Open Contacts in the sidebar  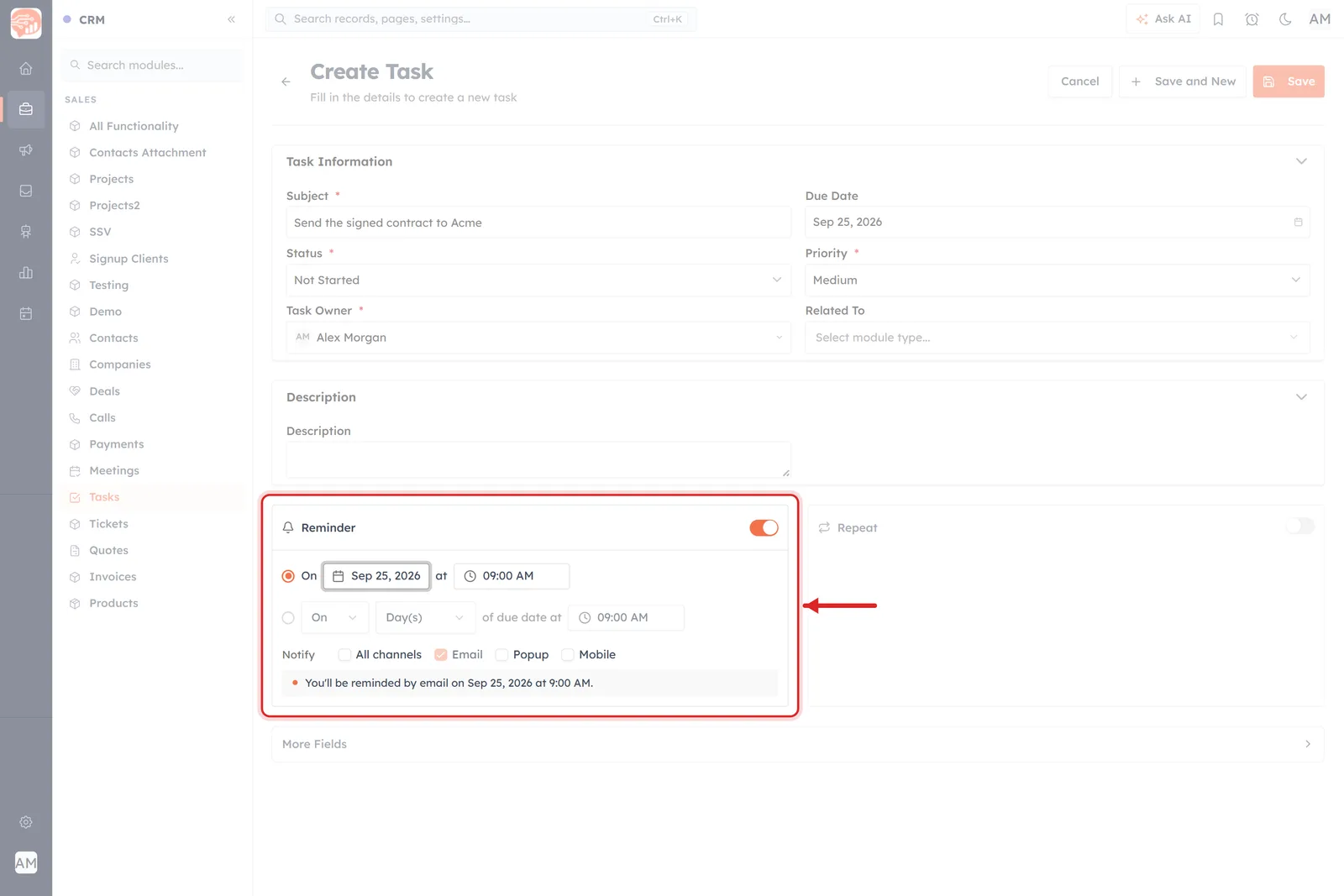click(113, 338)
